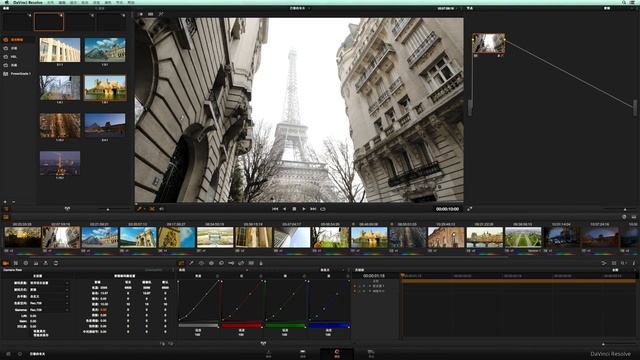Select the green garden aerial clip thumbnail
Image resolution: width=640 pixels, height=360 pixels.
[523, 237]
